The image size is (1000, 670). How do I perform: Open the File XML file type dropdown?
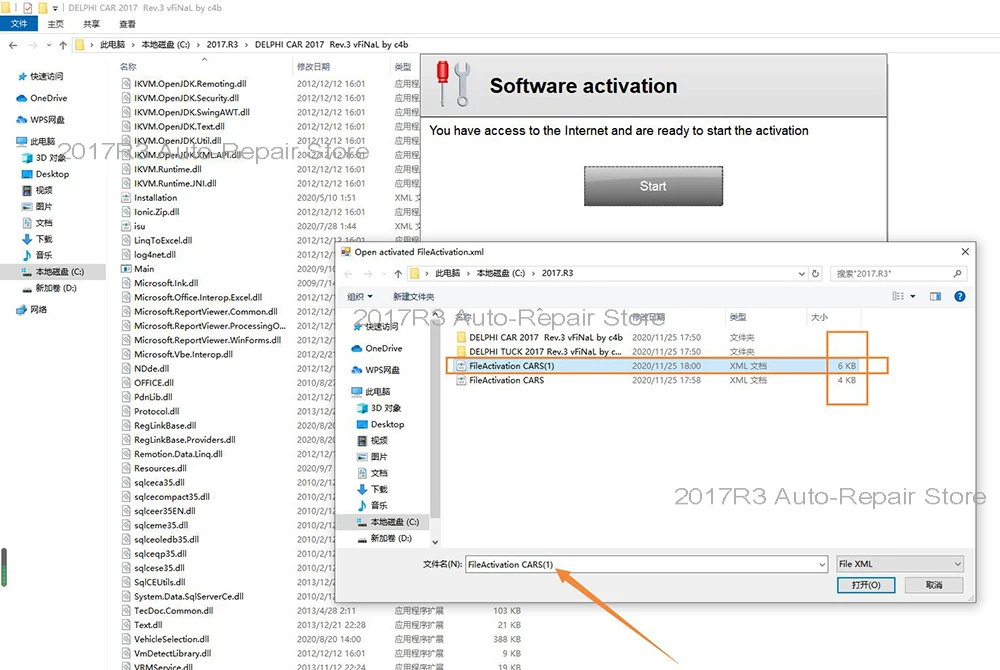(x=899, y=564)
